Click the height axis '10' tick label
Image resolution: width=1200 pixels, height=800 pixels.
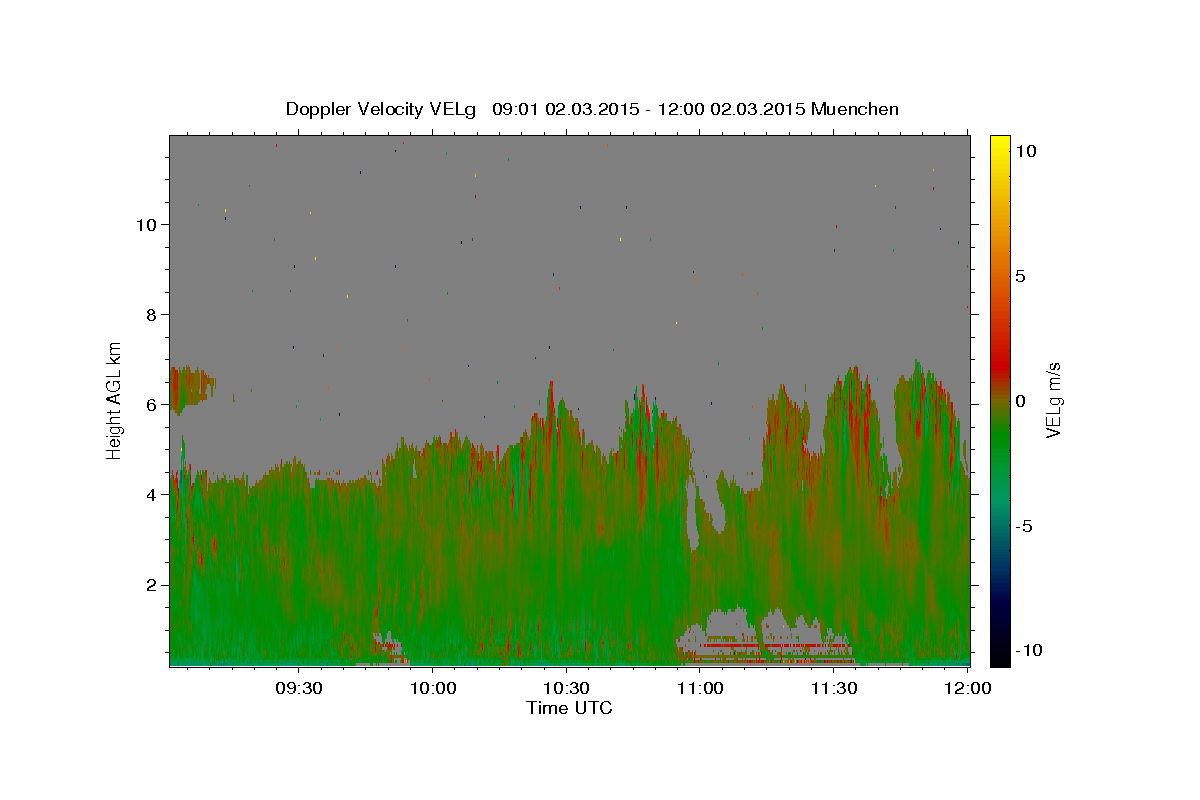(x=148, y=225)
